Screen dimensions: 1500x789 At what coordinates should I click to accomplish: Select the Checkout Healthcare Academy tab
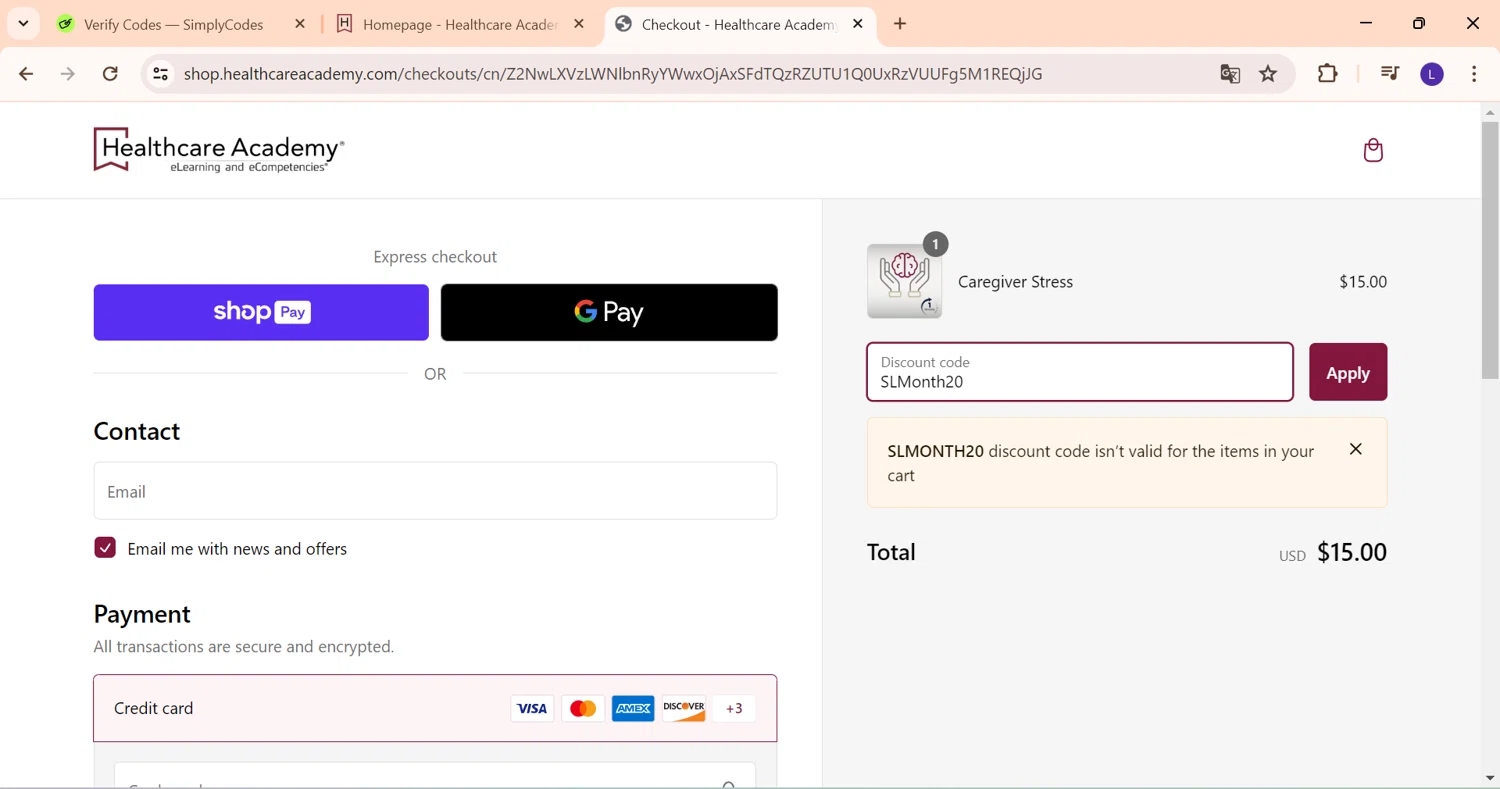pyautogui.click(x=738, y=24)
